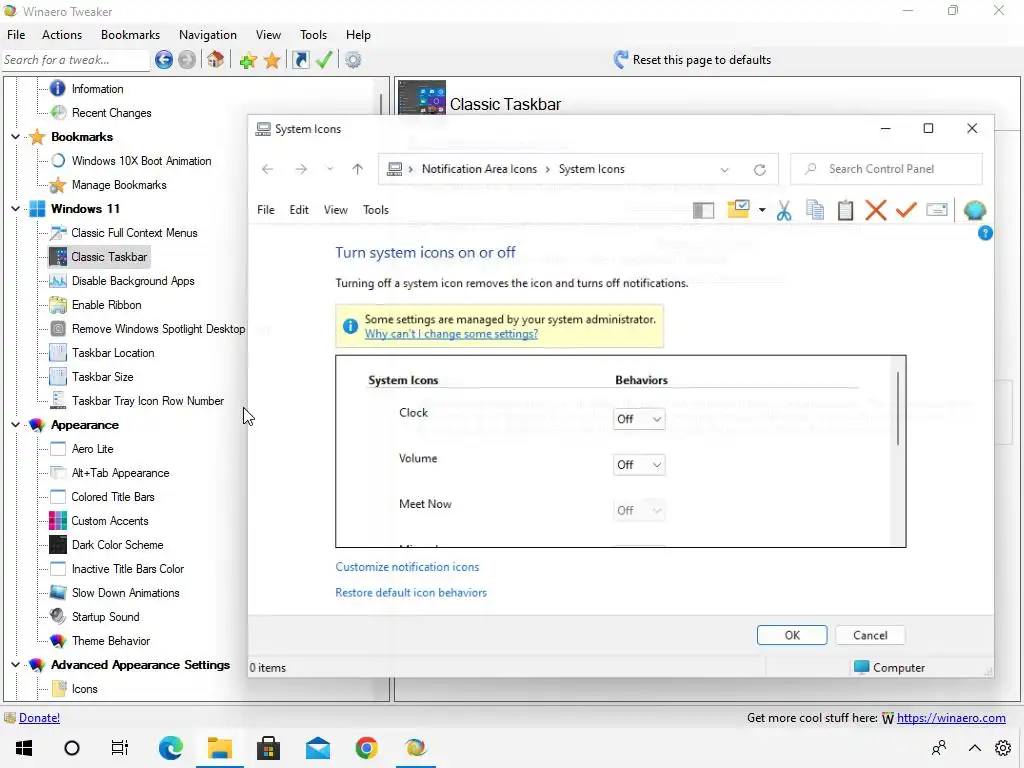Viewport: 1024px width, 768px height.
Task: Collapse the Windows 11 tree group
Action: tap(15, 208)
